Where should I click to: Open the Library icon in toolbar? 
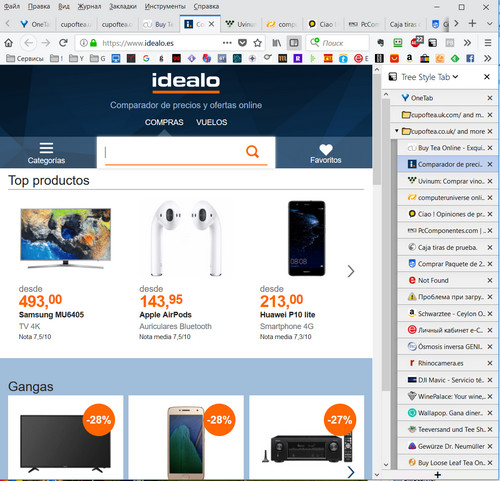(x=277, y=43)
